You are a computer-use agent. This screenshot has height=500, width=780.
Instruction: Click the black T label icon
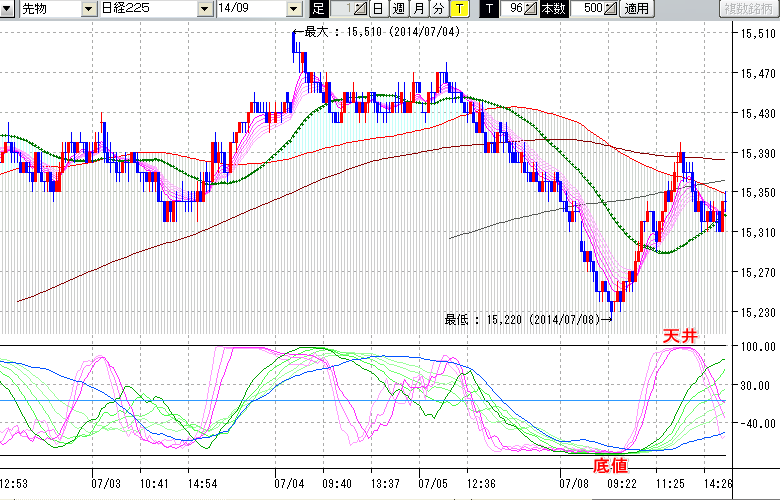pyautogui.click(x=488, y=9)
